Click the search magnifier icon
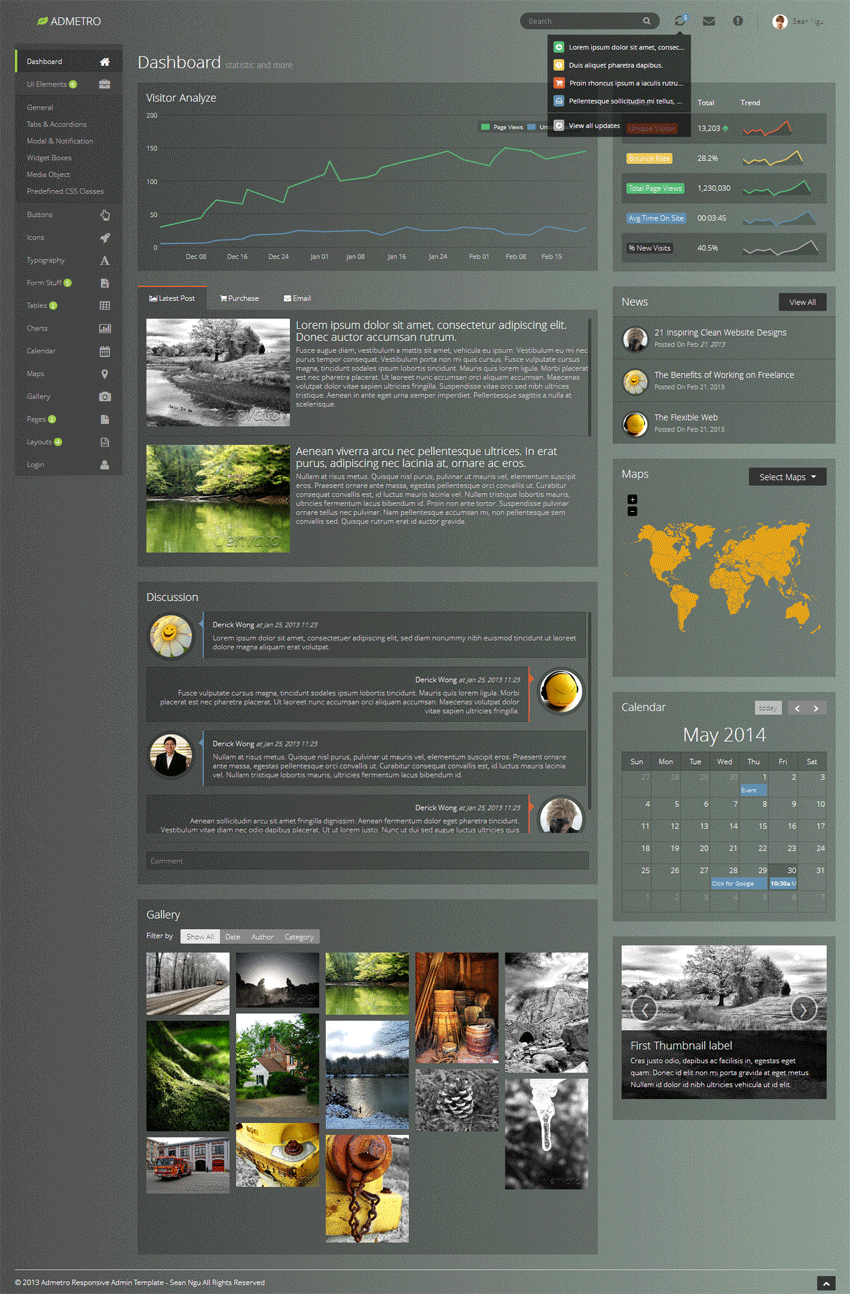Image resolution: width=850 pixels, height=1294 pixels. 647,21
